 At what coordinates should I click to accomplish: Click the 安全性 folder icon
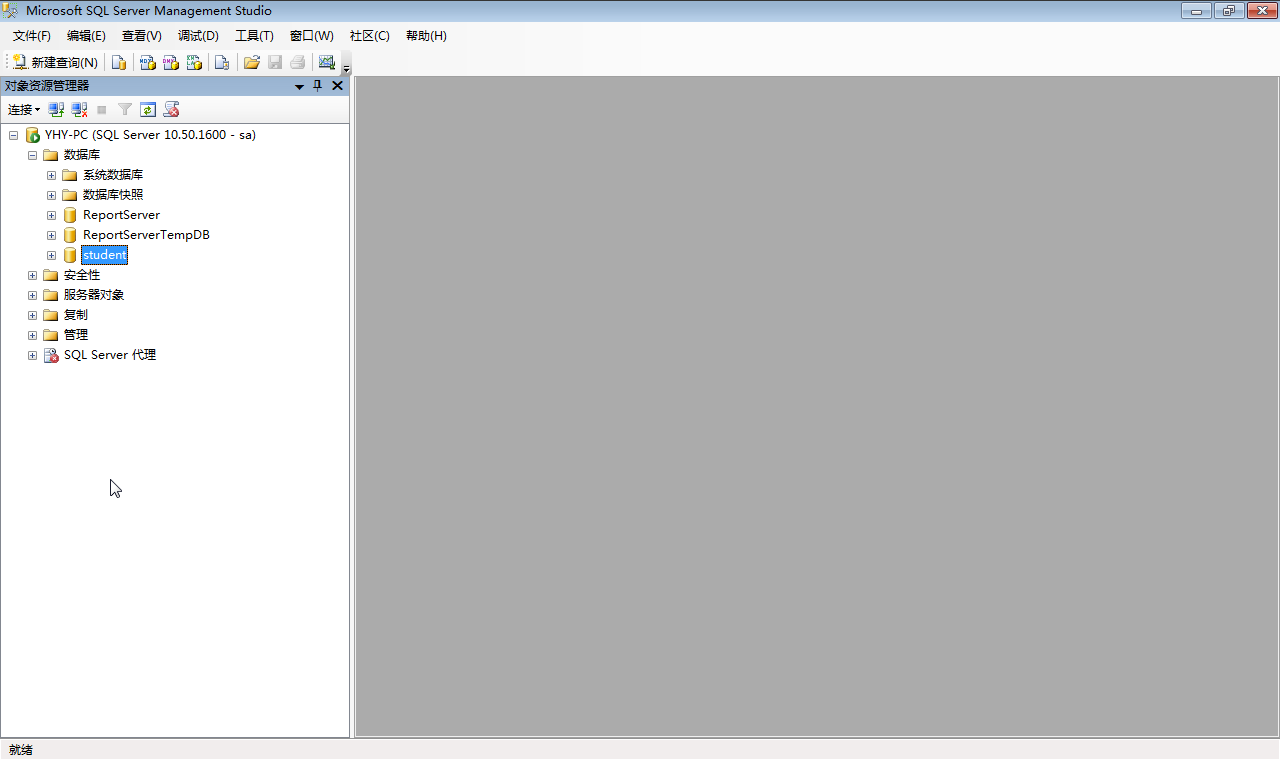pyautogui.click(x=51, y=275)
